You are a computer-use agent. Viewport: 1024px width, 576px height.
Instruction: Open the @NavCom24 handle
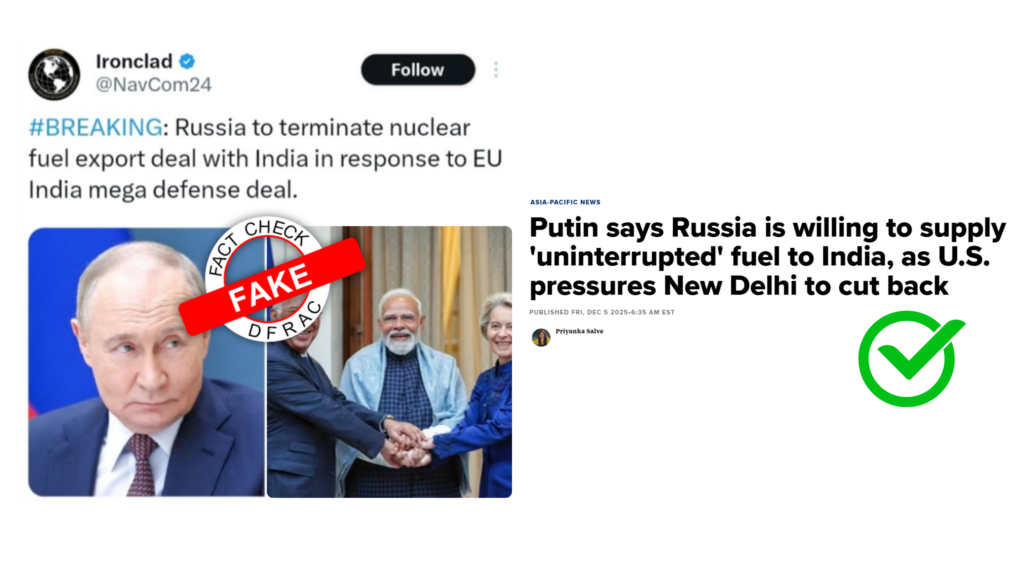tap(153, 85)
